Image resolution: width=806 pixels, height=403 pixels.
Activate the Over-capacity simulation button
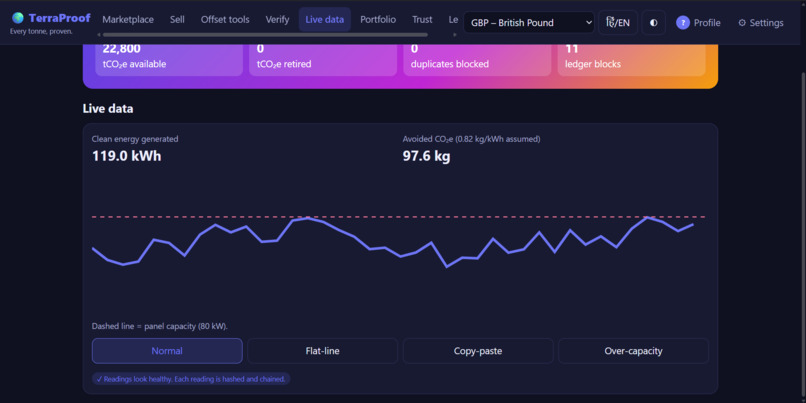click(633, 351)
